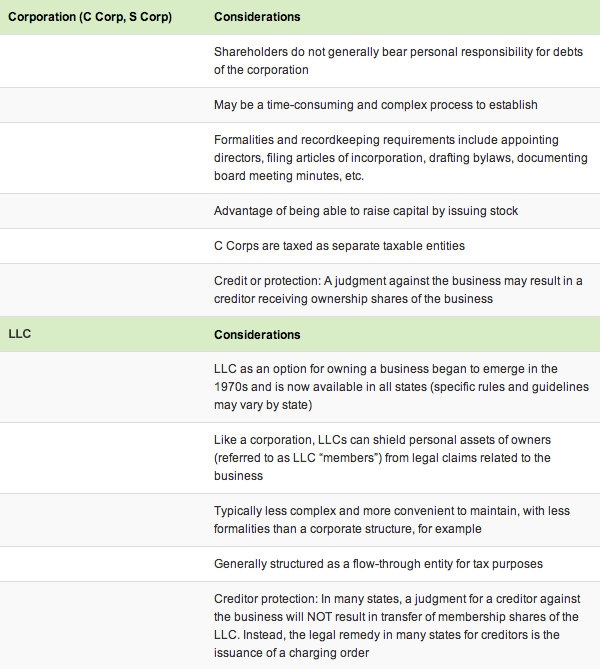
Task: Click the "flow-through entity for tax purposes" row
Action: point(377,563)
